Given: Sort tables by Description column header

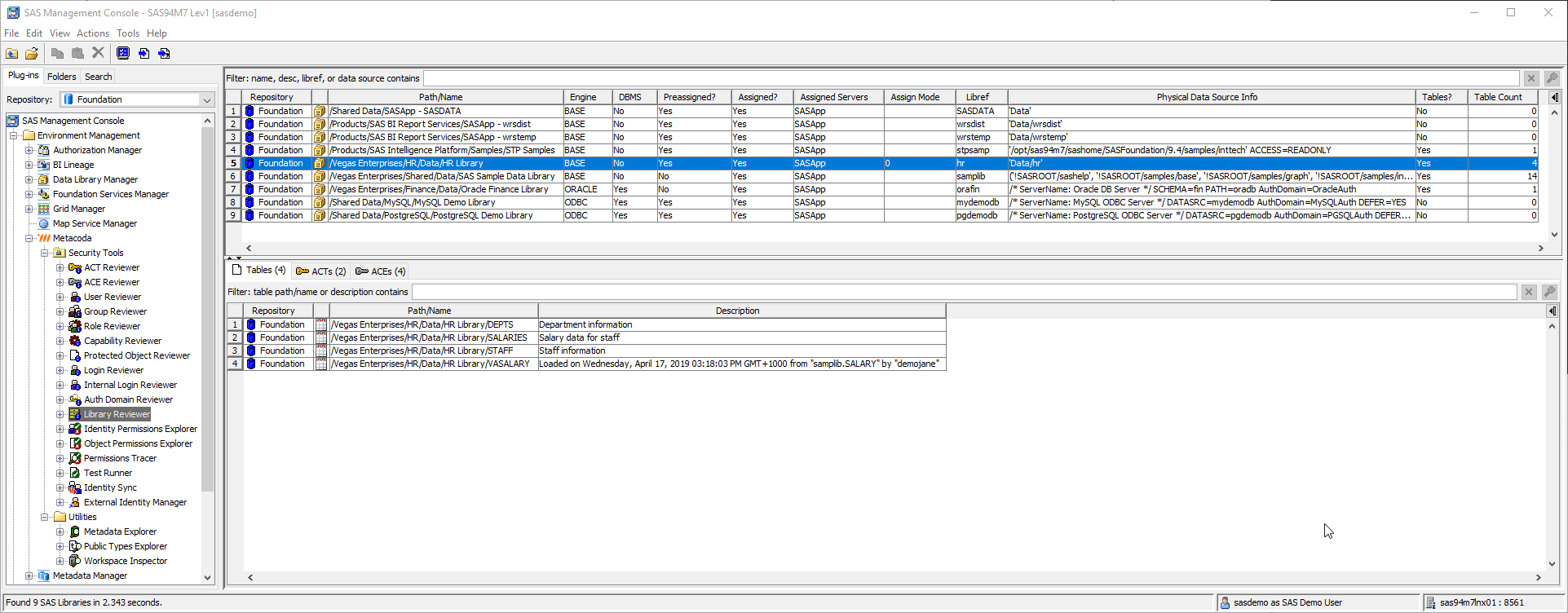Looking at the screenshot, I should (742, 311).
